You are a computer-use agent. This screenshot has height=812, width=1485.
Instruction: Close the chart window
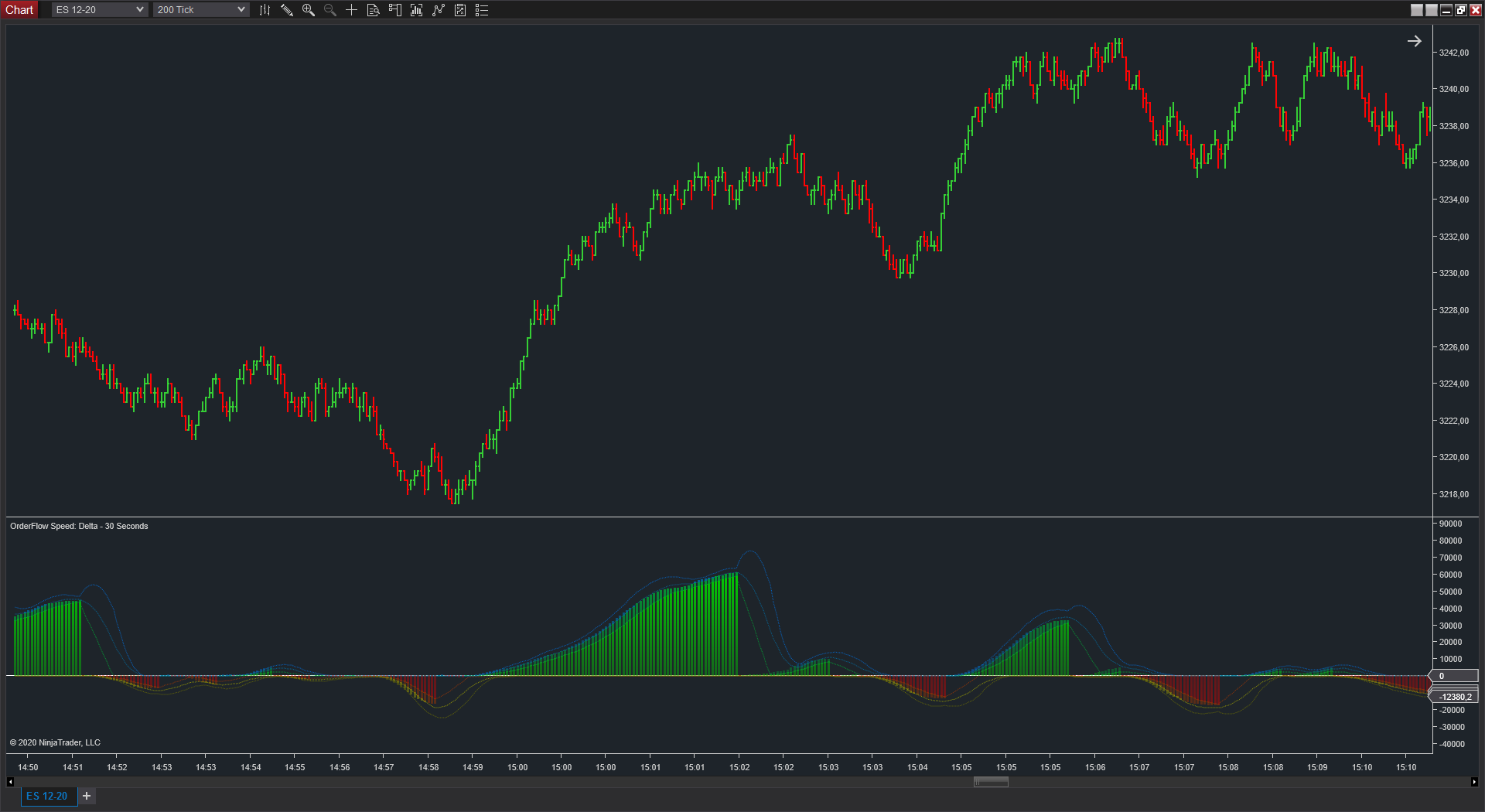pyautogui.click(x=1476, y=10)
